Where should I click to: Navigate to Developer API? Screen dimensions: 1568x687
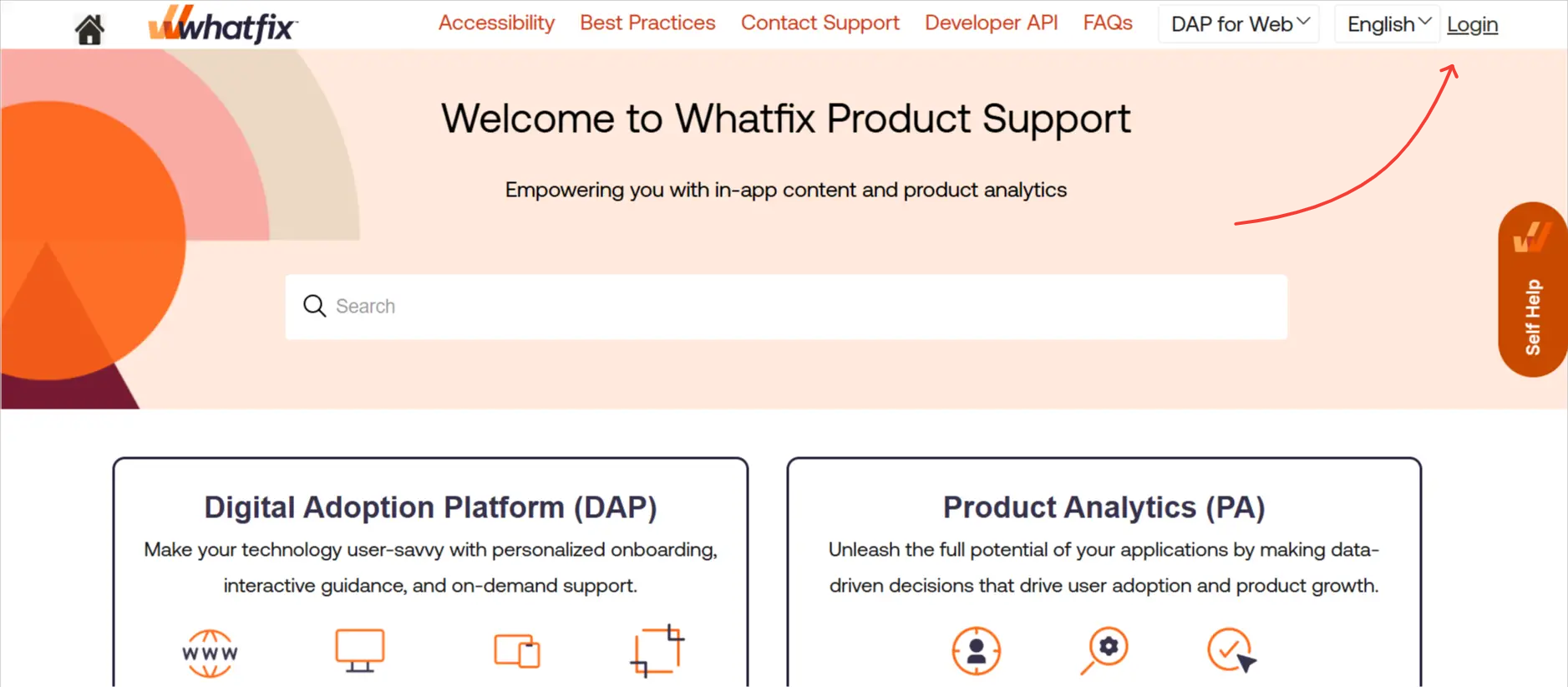(991, 23)
